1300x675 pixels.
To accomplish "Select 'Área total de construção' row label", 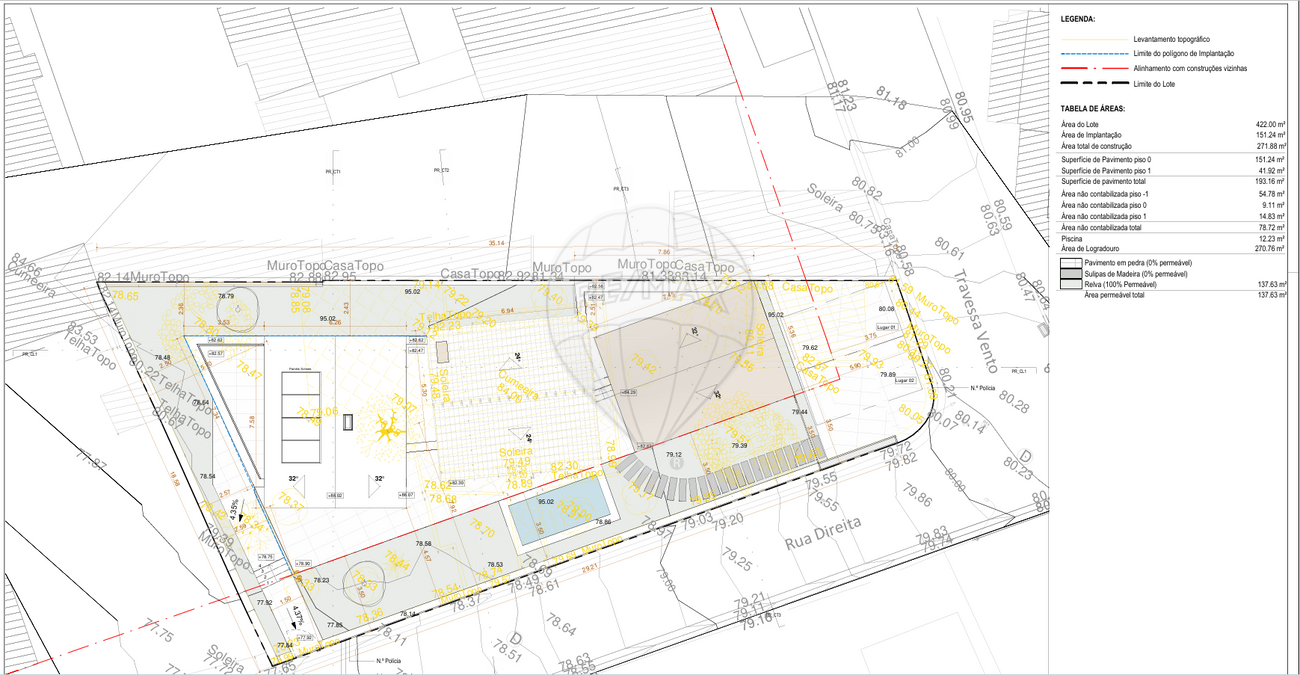I will (x=1097, y=145).
